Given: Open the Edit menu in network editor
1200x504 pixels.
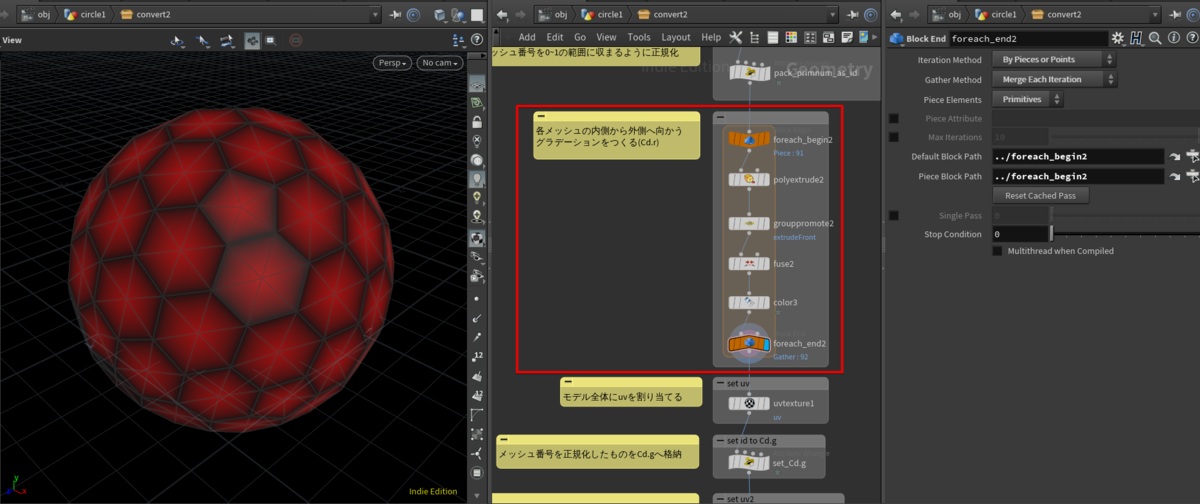Looking at the screenshot, I should pos(554,37).
